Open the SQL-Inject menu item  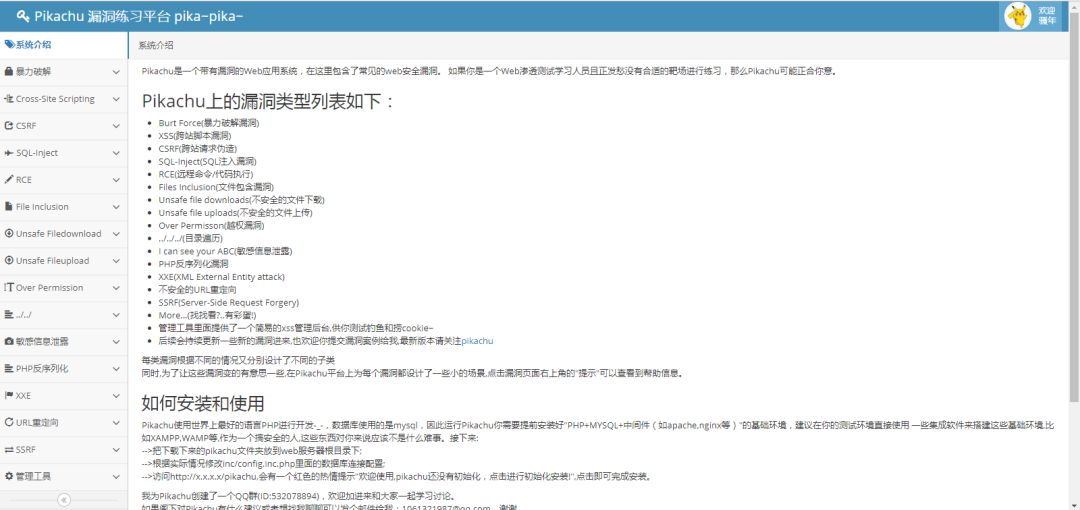[x=63, y=153]
